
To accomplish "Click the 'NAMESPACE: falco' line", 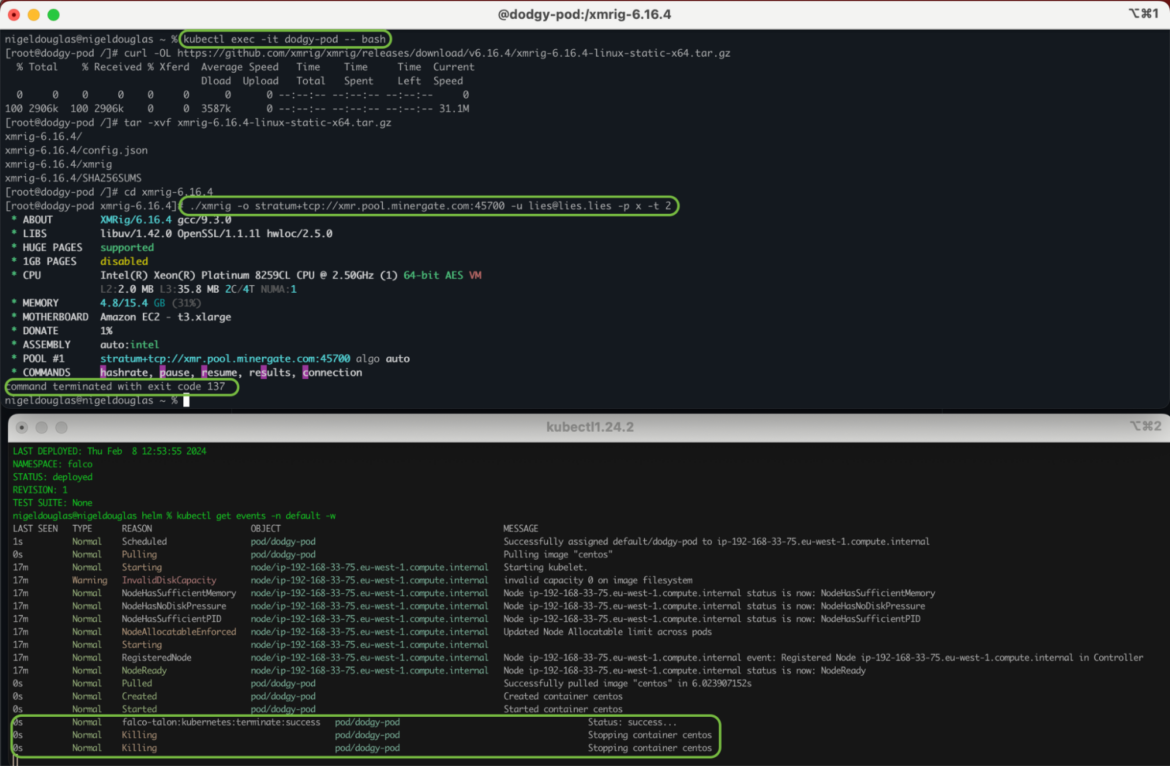I will click(x=52, y=464).
